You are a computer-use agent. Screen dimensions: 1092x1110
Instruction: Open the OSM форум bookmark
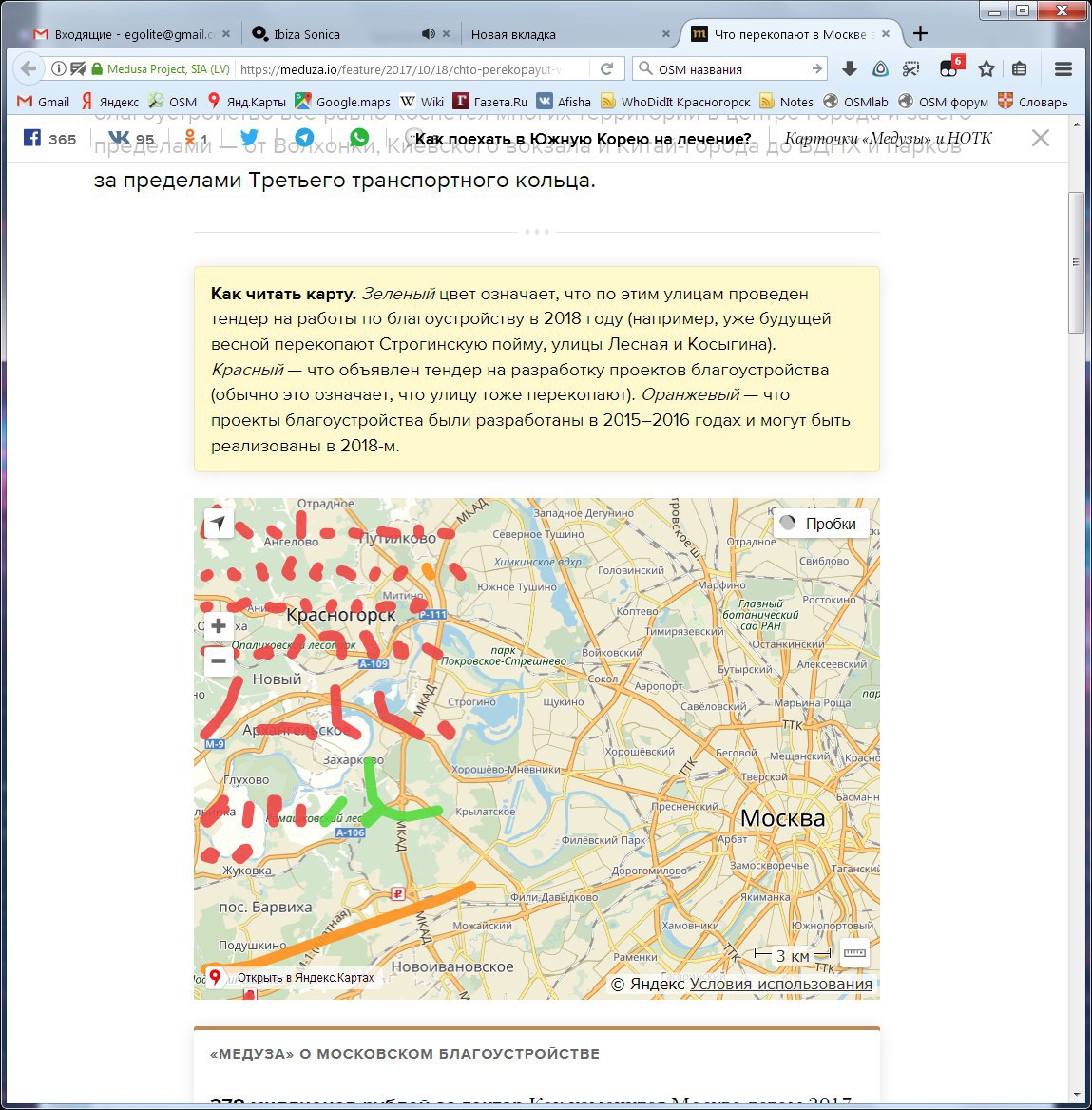pos(944,102)
